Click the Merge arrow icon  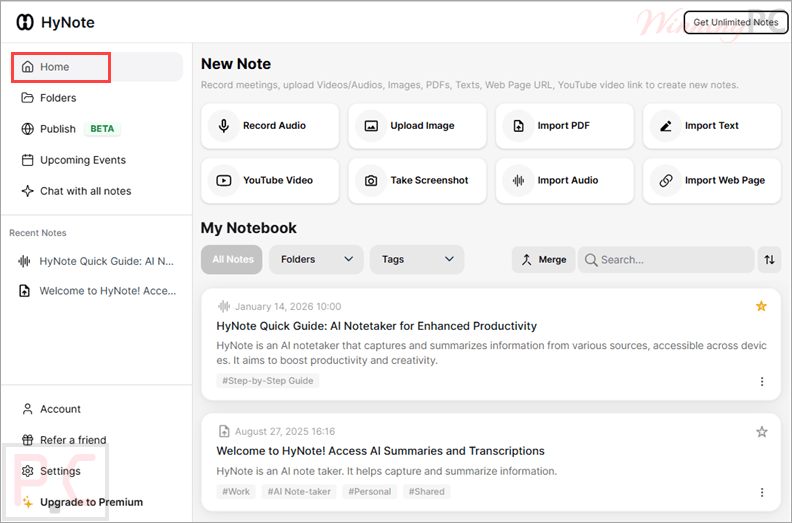526,260
